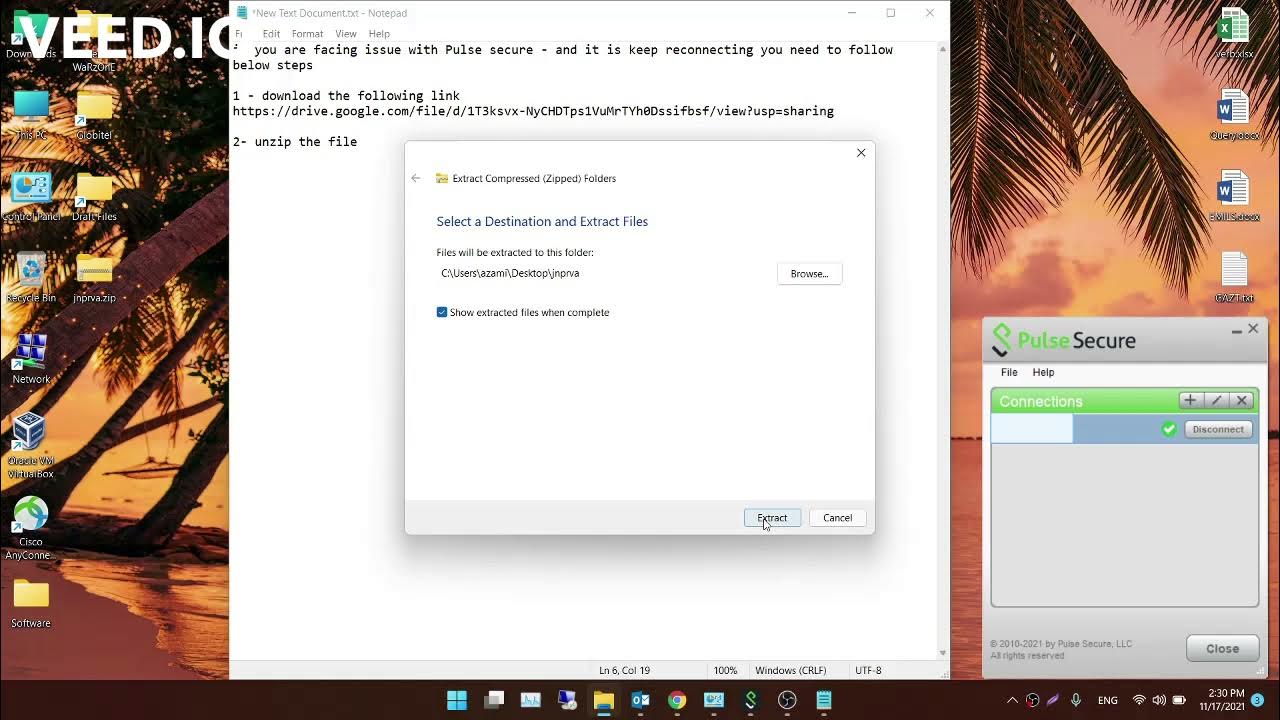The width and height of the screenshot is (1280, 720).
Task: Select the Control Panel desktop icon
Action: [31, 196]
